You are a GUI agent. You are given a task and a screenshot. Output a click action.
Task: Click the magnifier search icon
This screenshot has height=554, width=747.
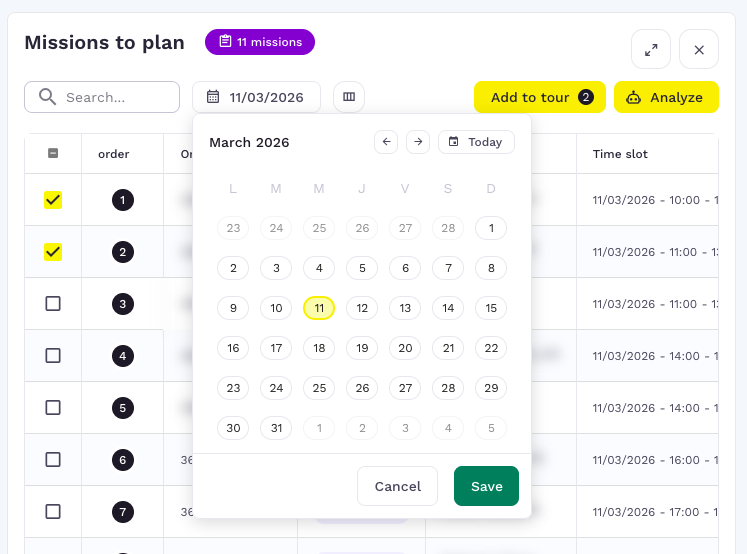[x=47, y=97]
